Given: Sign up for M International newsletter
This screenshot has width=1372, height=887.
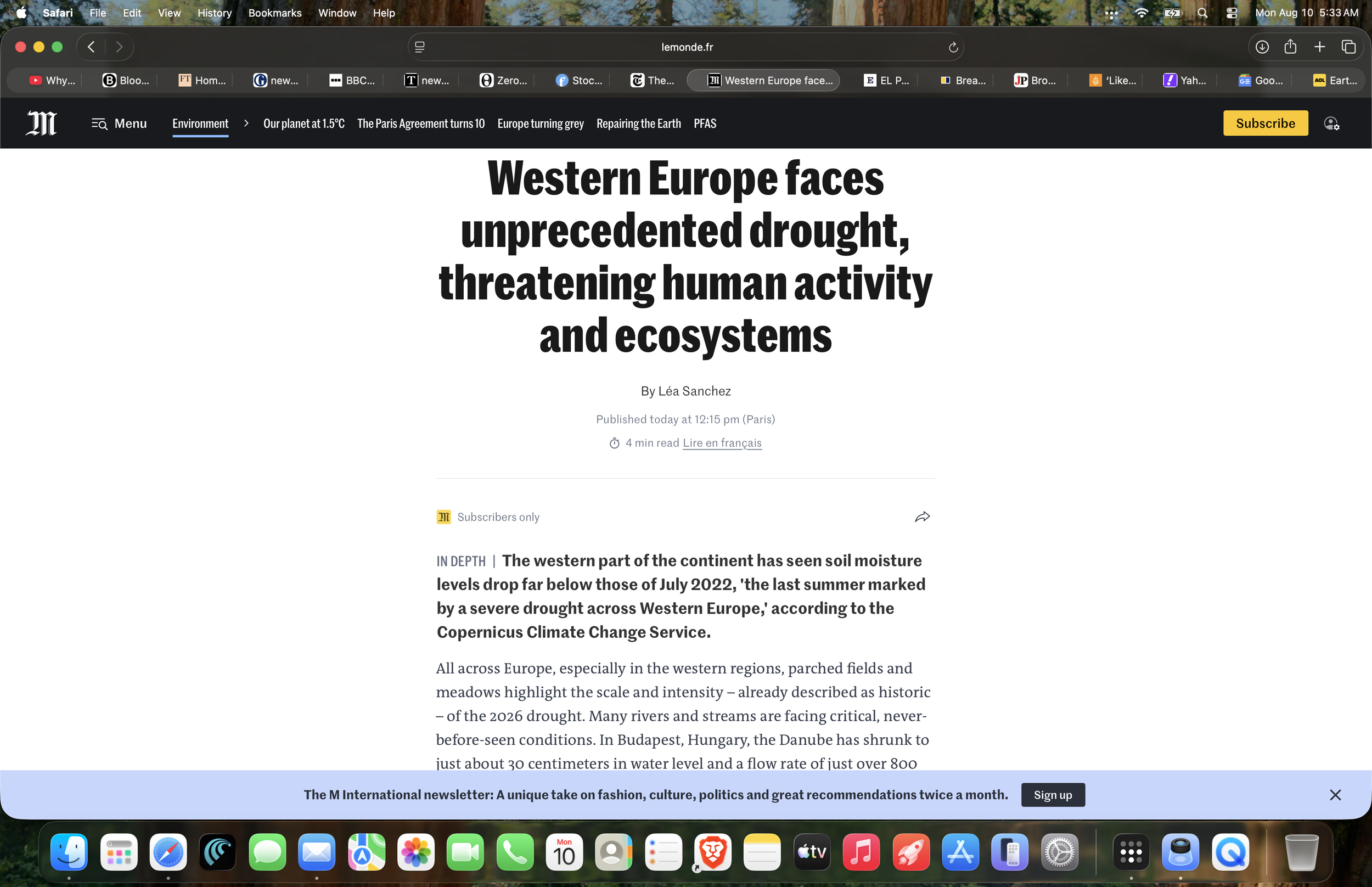Looking at the screenshot, I should 1053,795.
